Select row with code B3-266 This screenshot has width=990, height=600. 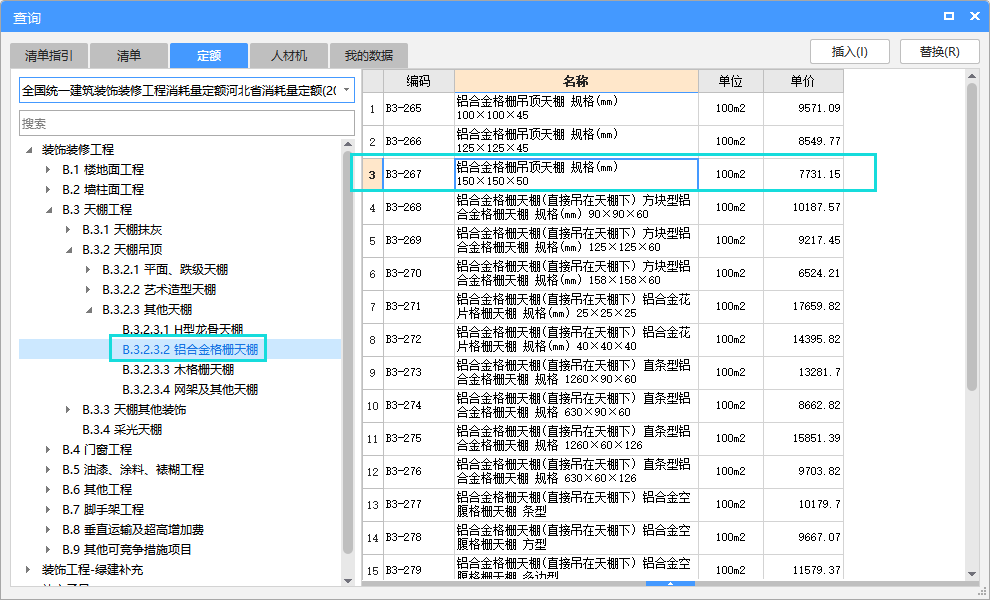[603, 141]
